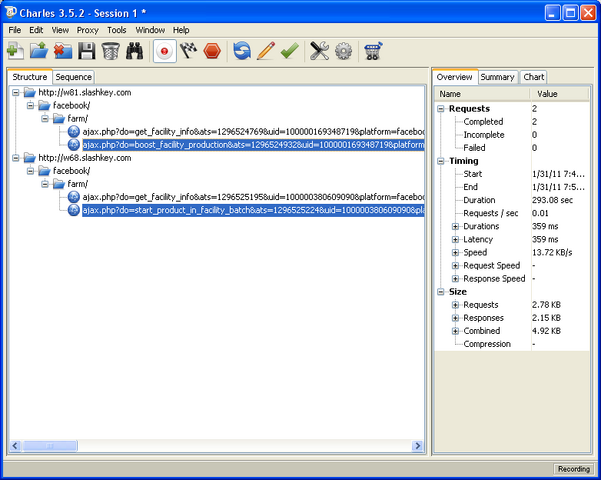Viewport: 601px width, 480px height.
Task: Expand the Speed row
Action: pos(455,252)
